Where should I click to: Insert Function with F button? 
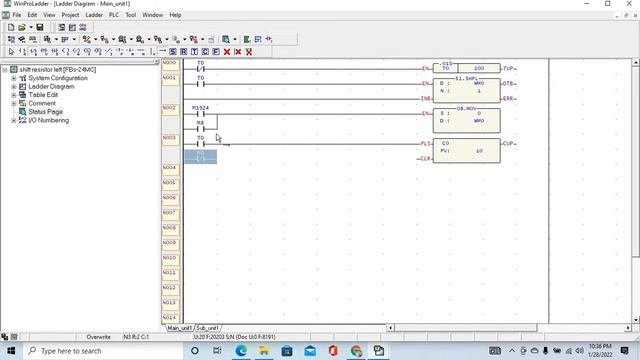(216, 52)
